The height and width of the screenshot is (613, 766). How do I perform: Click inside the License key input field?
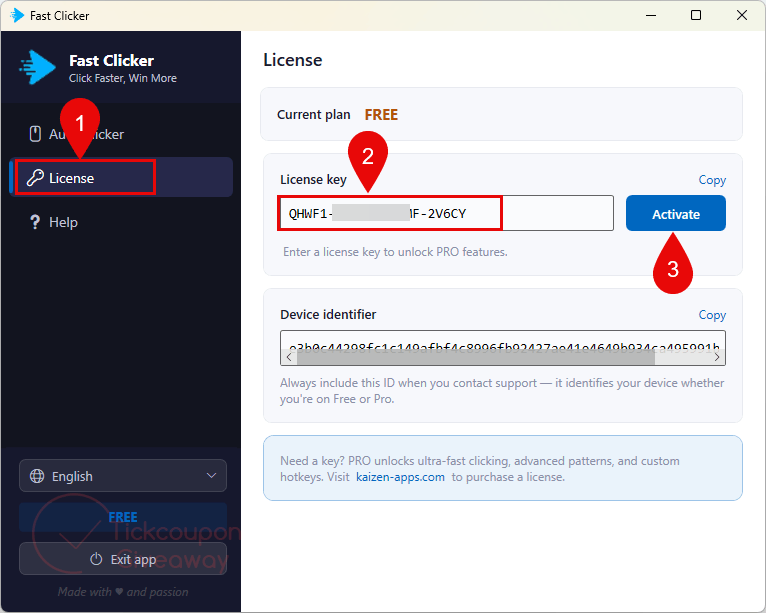tap(446, 213)
